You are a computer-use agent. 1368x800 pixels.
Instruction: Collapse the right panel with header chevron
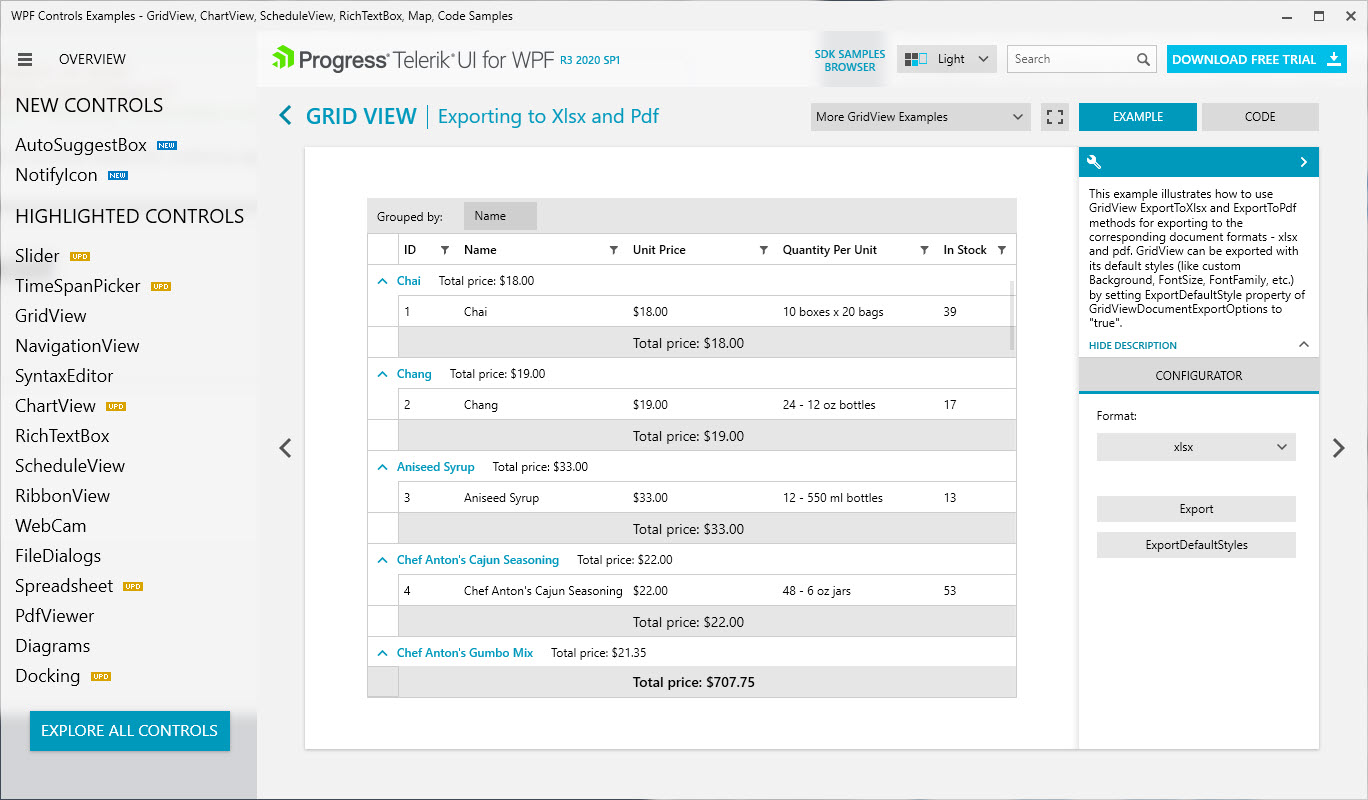click(1304, 162)
